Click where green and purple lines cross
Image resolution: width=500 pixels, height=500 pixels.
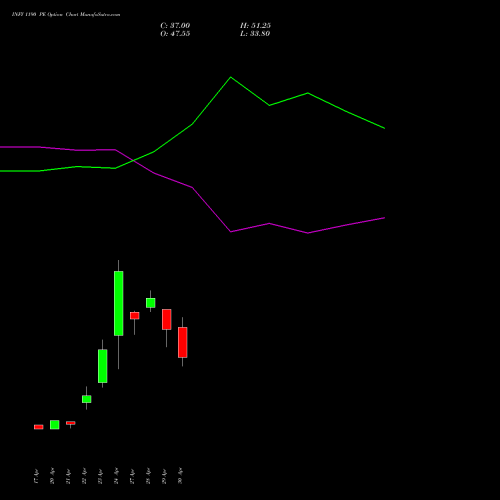[x=133, y=161]
